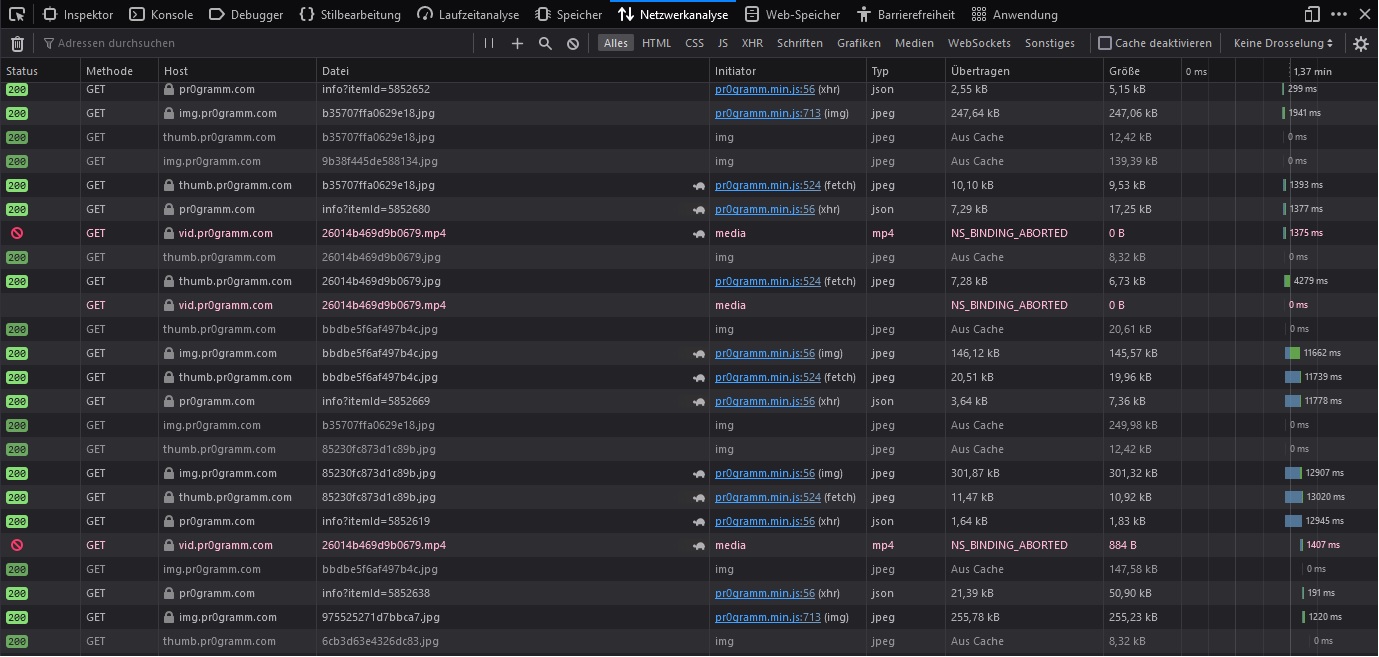Open the devtools three-dot options menu
Image resolution: width=1379 pixels, height=657 pixels.
pos(1339,14)
